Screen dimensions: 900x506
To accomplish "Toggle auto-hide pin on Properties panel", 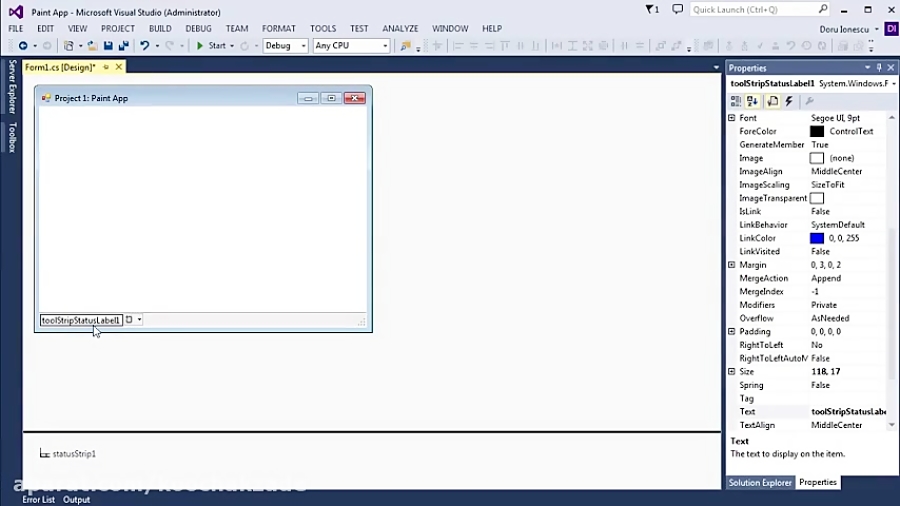I will coord(879,68).
